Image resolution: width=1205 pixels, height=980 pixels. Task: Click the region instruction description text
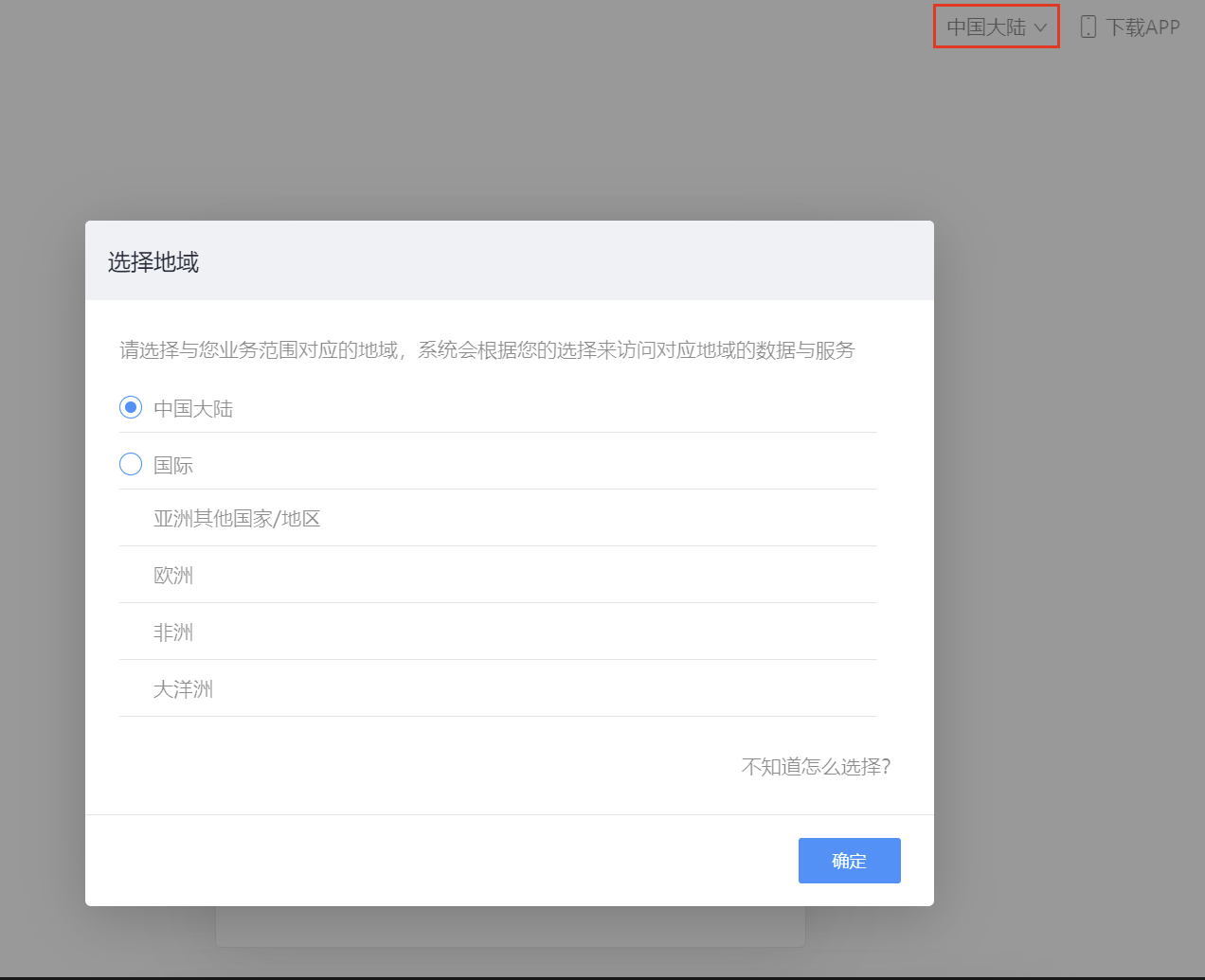click(x=487, y=350)
